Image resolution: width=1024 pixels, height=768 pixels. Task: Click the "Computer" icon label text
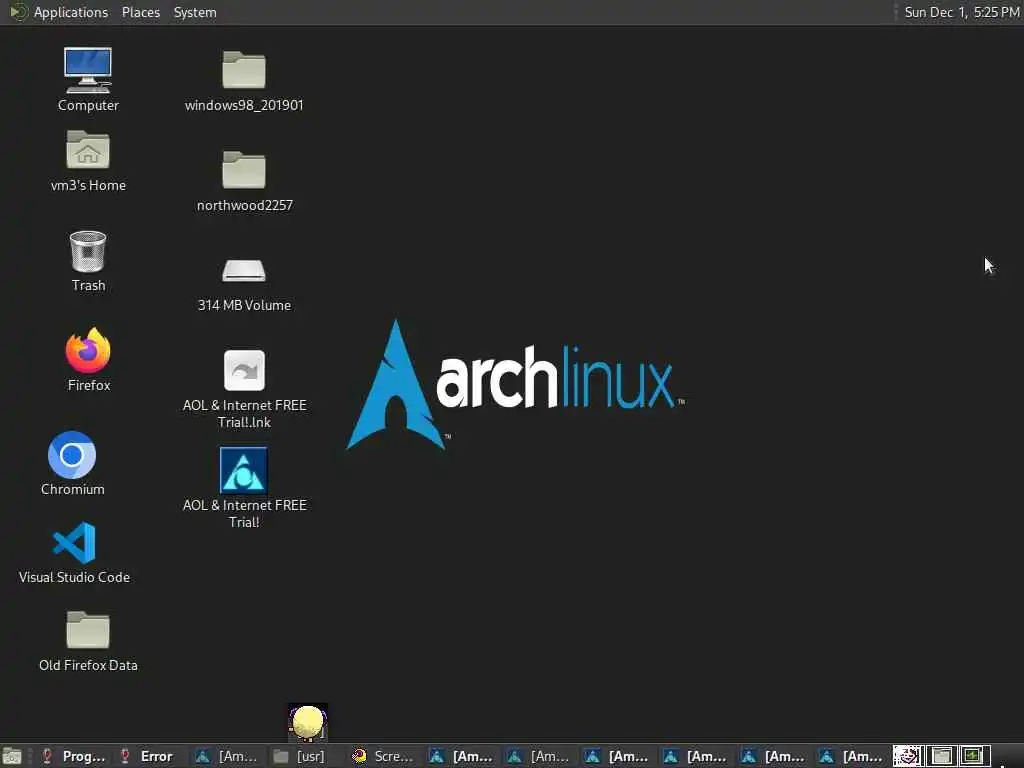(x=88, y=105)
